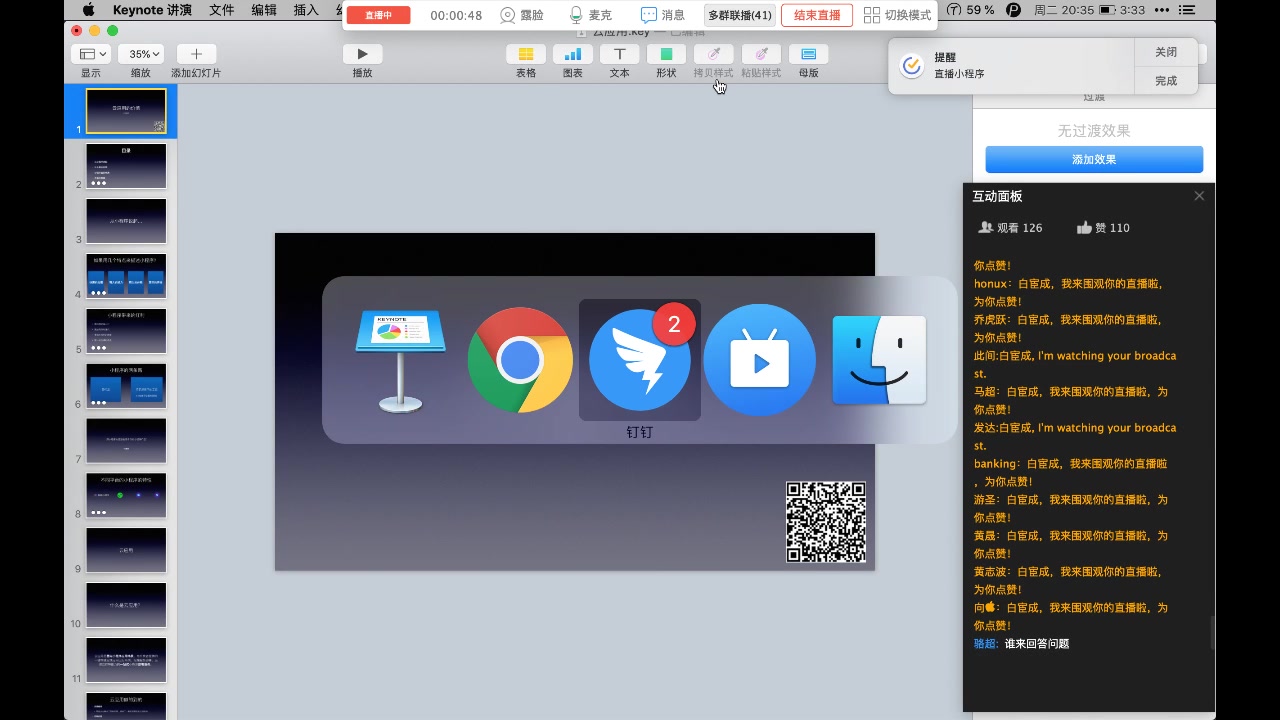Open the 35% zoom dropdown
The height and width of the screenshot is (720, 1280).
(x=141, y=54)
